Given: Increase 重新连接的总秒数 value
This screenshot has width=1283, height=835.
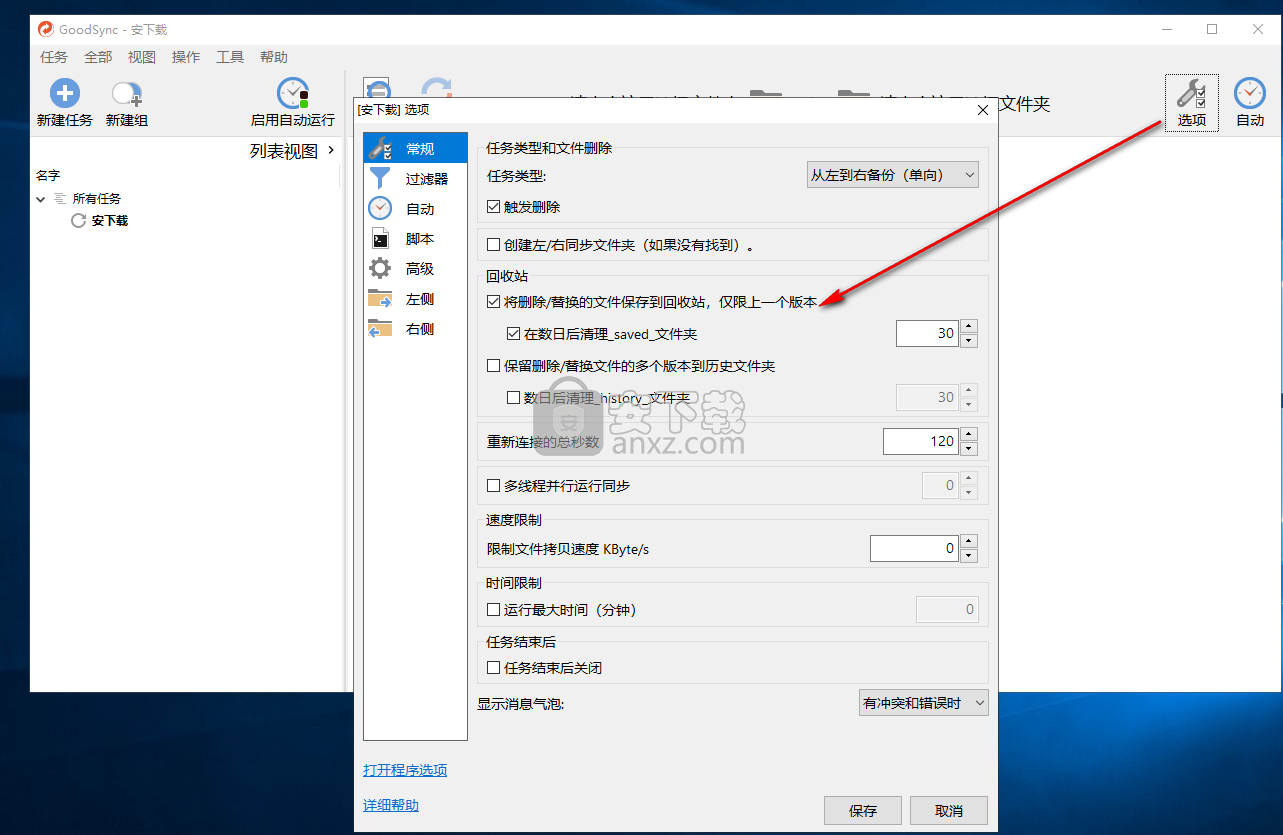Looking at the screenshot, I should [968, 435].
